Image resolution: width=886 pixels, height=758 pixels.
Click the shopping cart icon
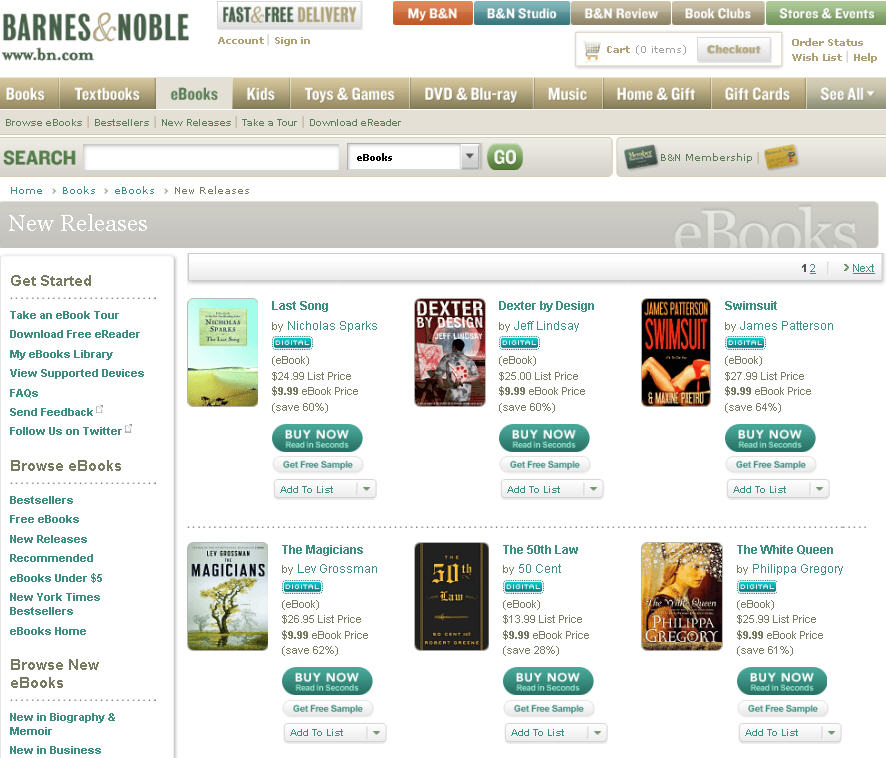[x=592, y=50]
